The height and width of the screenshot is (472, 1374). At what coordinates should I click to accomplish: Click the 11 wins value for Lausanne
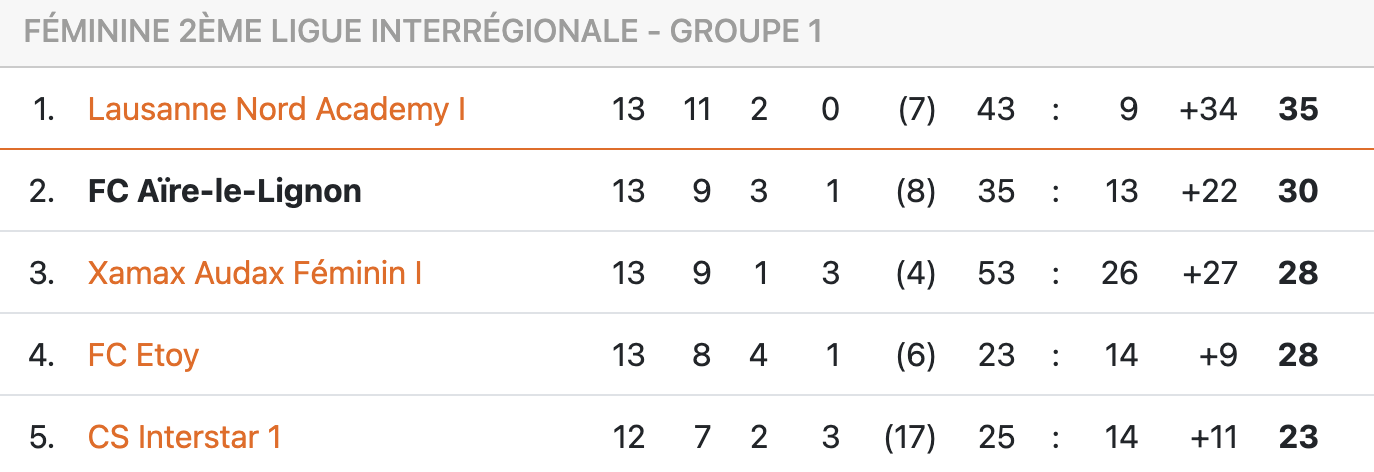696,109
